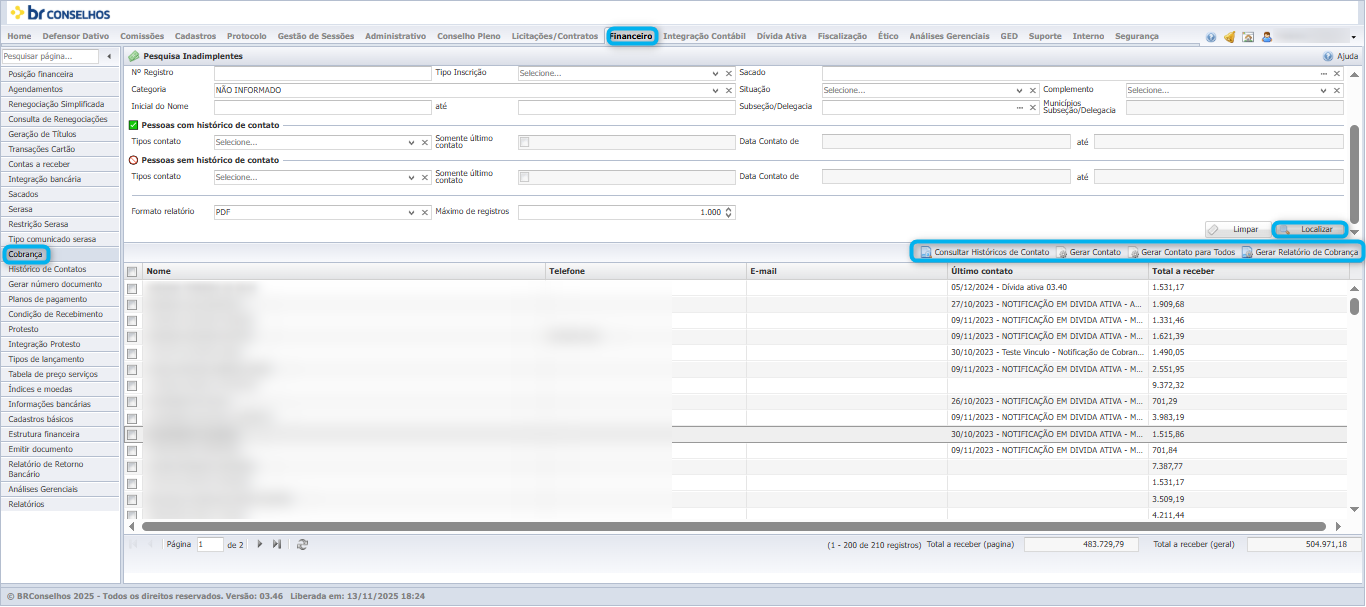Collapse the sidebar menu with arrow

click(109, 56)
